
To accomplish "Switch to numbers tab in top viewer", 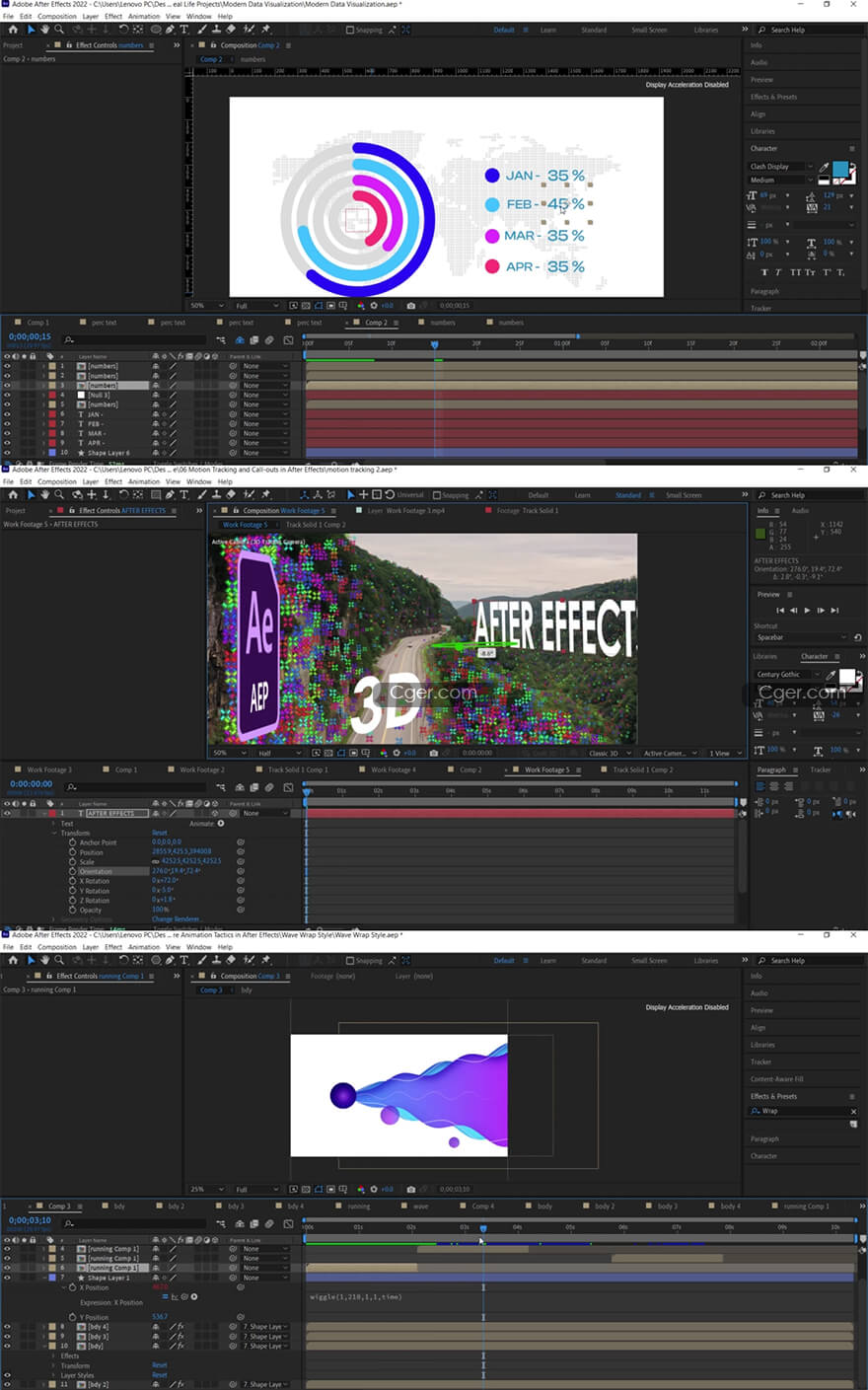I will point(253,59).
